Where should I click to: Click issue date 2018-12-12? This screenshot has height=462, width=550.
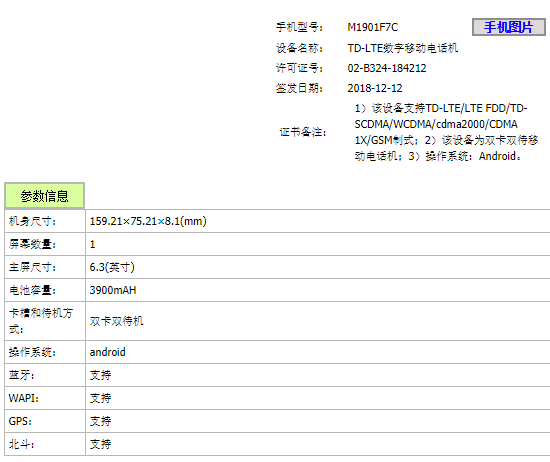[x=375, y=88]
